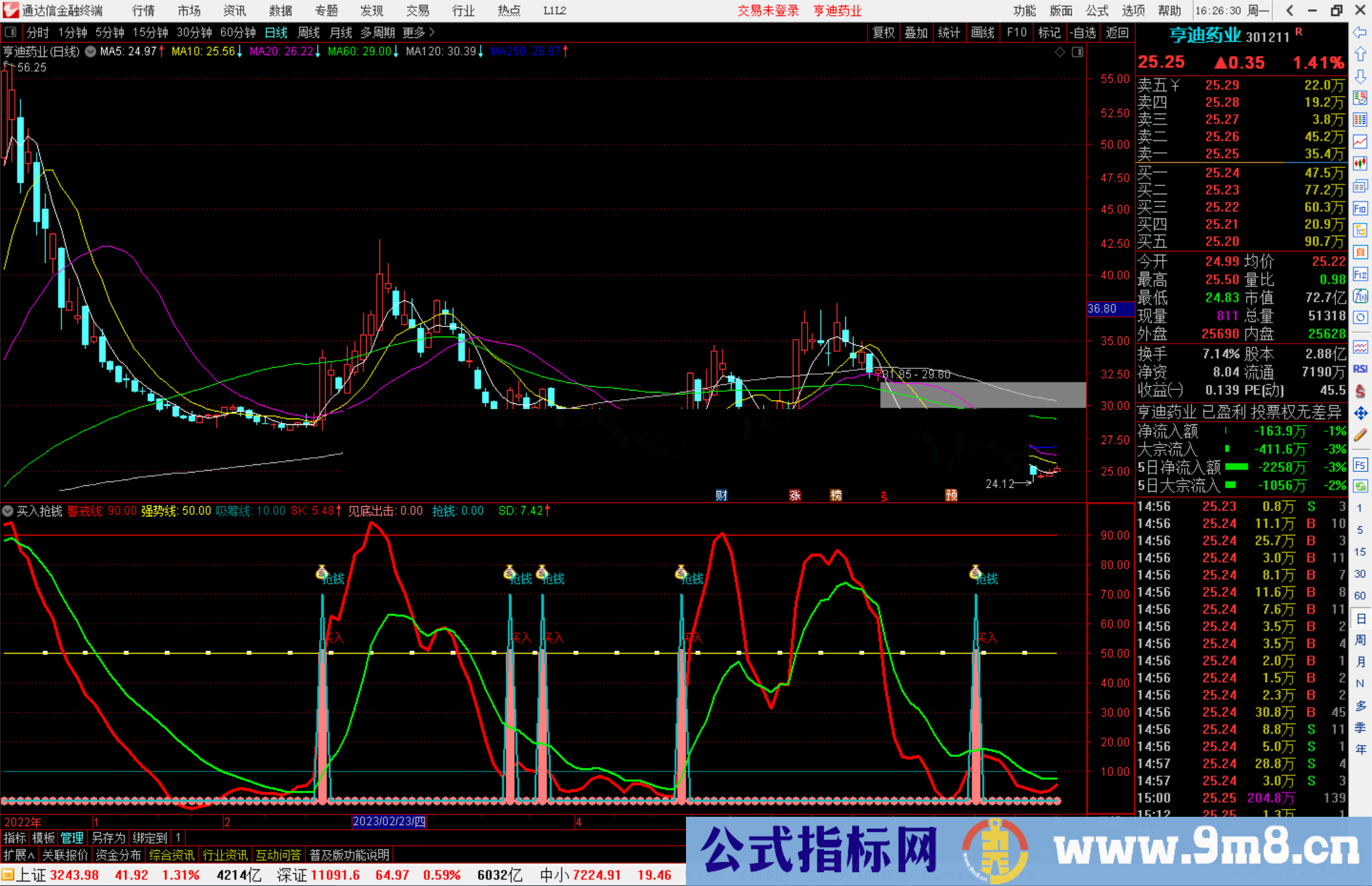Click the orange square icon before 上证
The height and width of the screenshot is (886, 1372).
(x=8, y=875)
